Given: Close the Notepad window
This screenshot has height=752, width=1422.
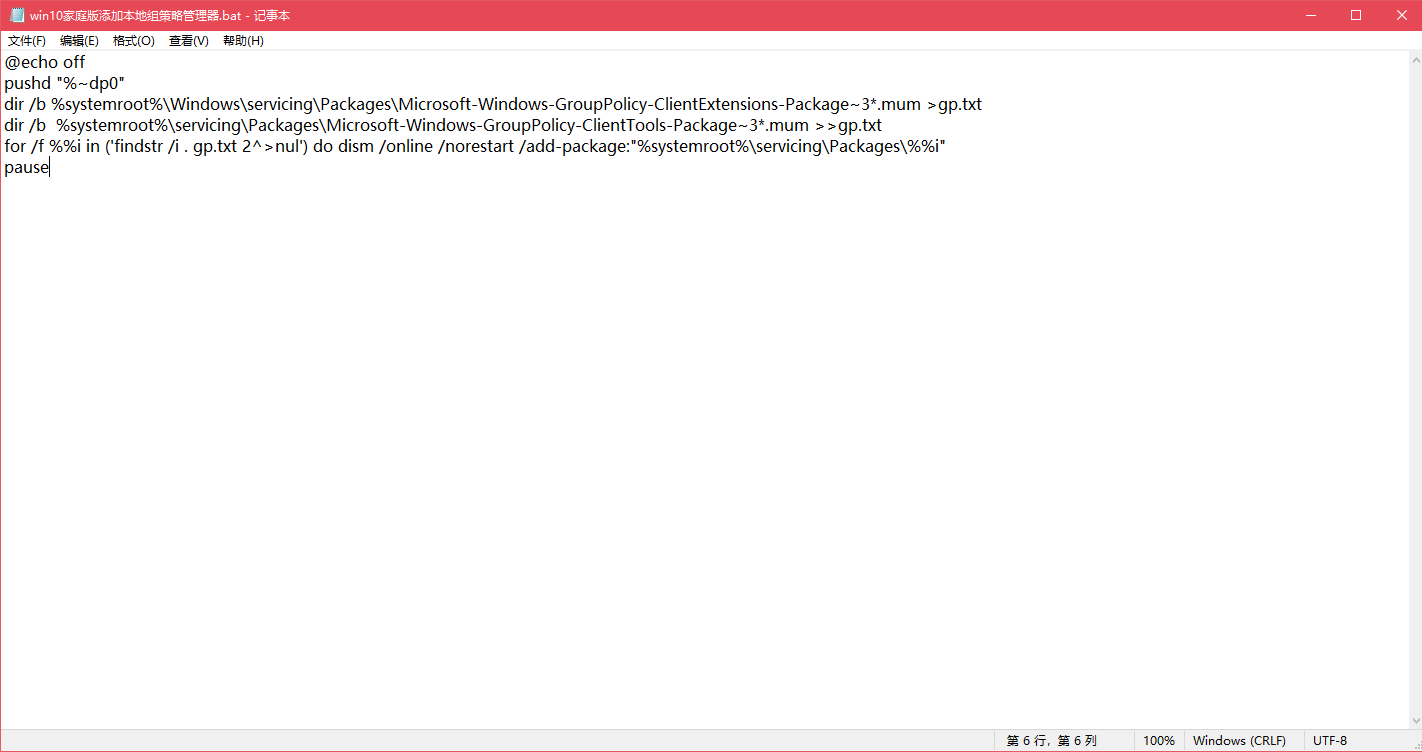Looking at the screenshot, I should coord(1399,15).
